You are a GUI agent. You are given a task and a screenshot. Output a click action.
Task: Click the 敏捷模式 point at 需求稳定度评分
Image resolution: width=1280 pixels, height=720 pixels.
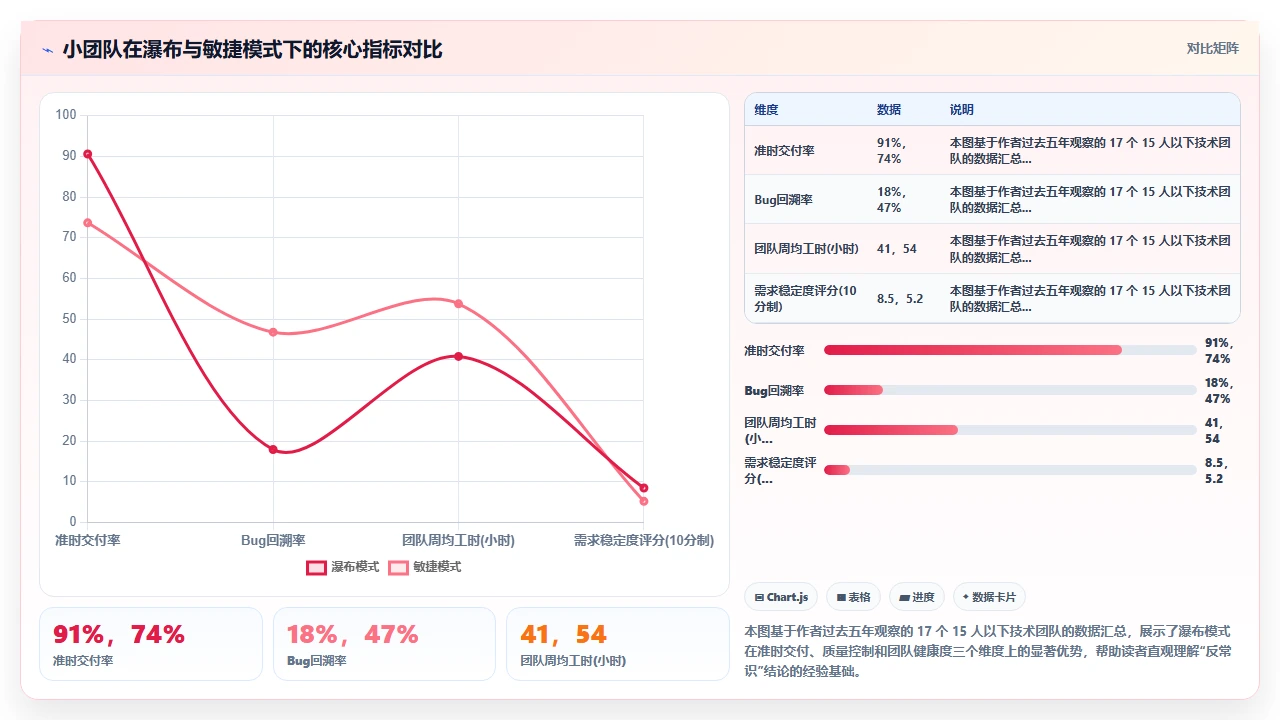(644, 501)
